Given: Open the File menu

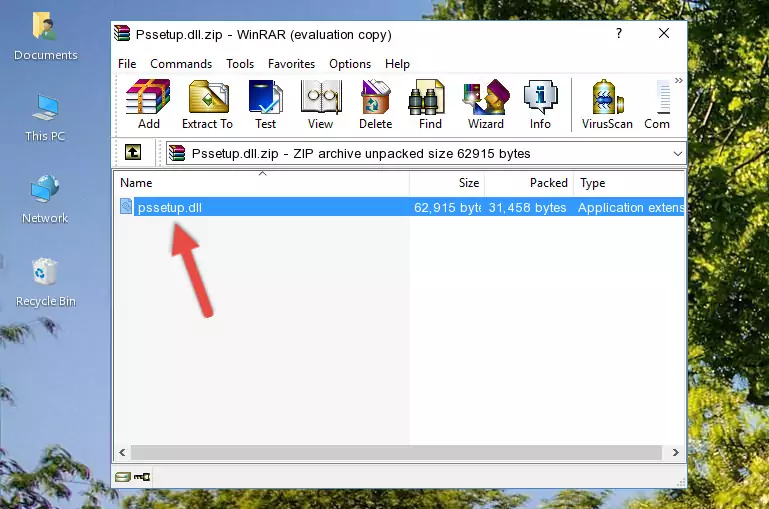Looking at the screenshot, I should pyautogui.click(x=127, y=64).
